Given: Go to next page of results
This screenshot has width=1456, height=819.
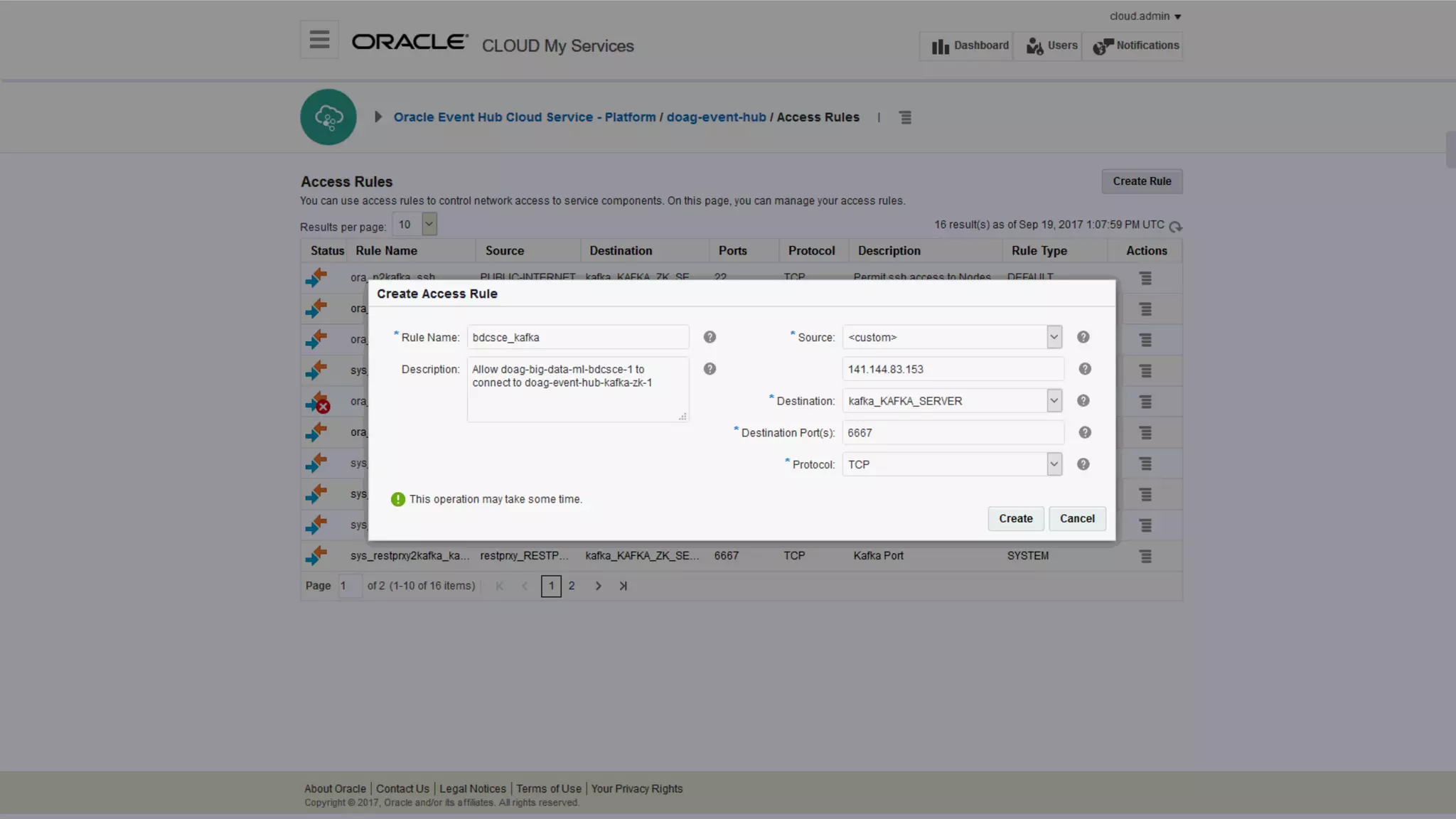Looking at the screenshot, I should click(598, 586).
